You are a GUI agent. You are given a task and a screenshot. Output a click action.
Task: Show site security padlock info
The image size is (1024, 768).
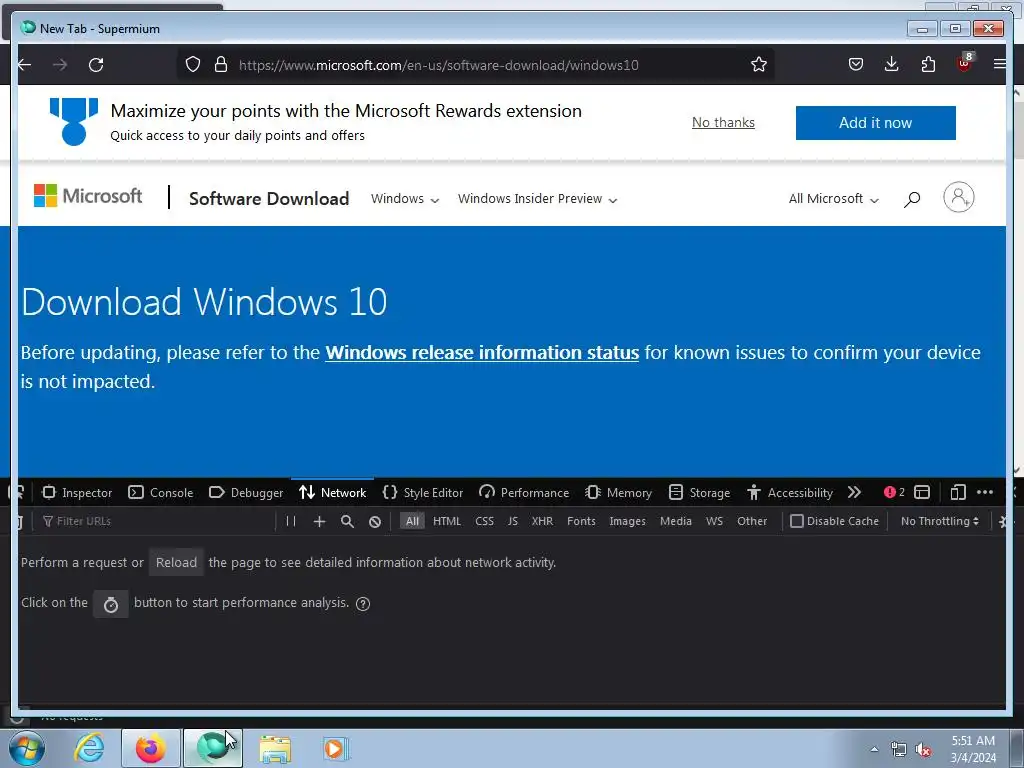221,65
